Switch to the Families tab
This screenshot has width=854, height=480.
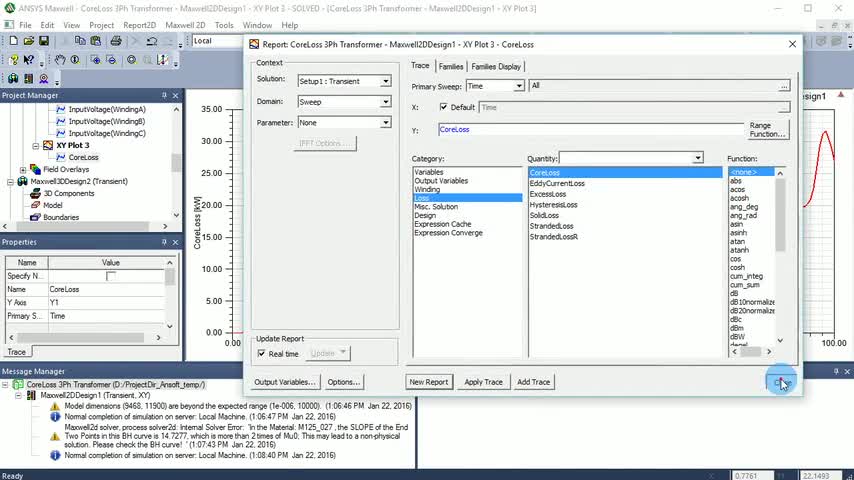[451, 66]
